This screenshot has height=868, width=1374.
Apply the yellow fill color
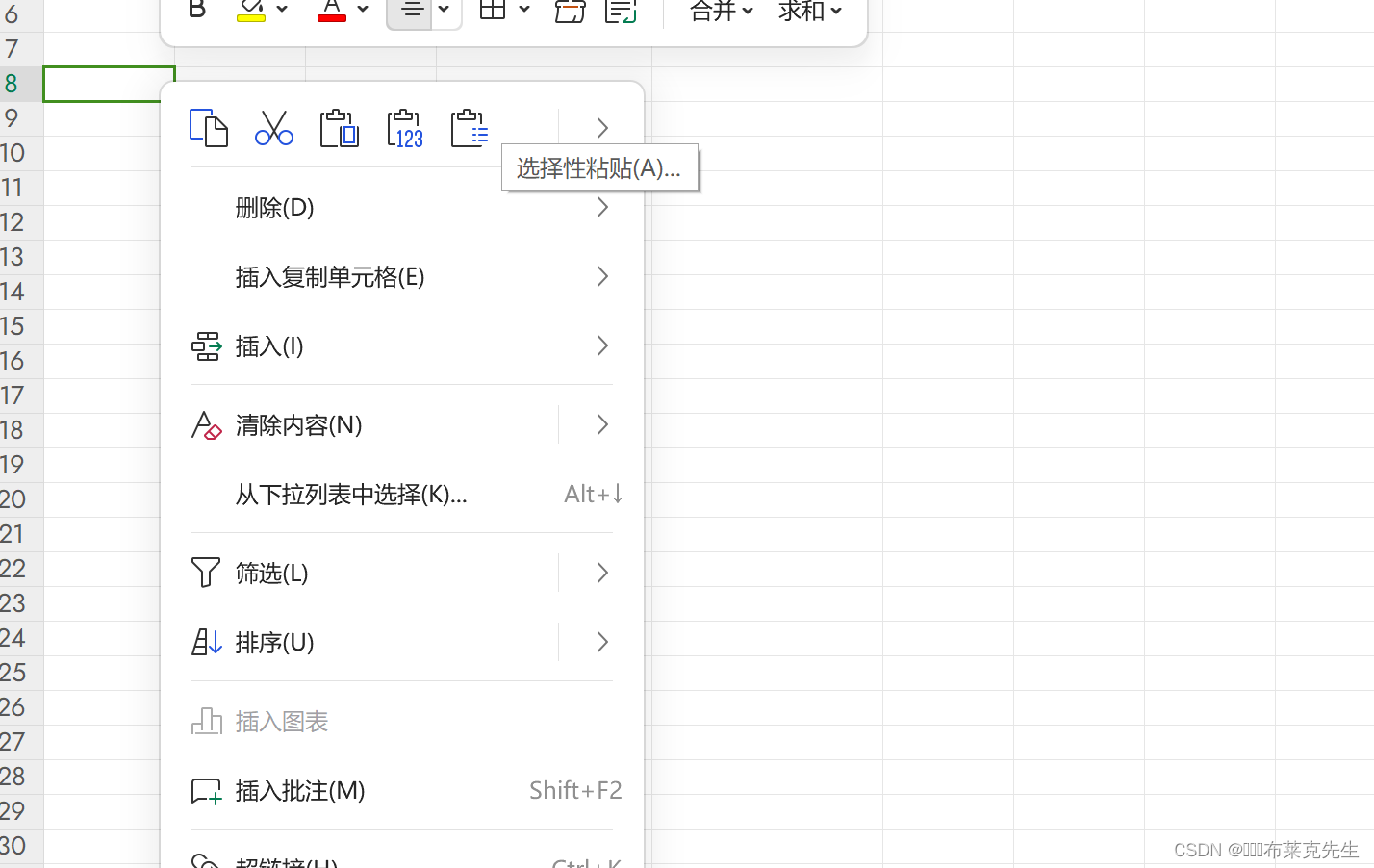tap(251, 10)
